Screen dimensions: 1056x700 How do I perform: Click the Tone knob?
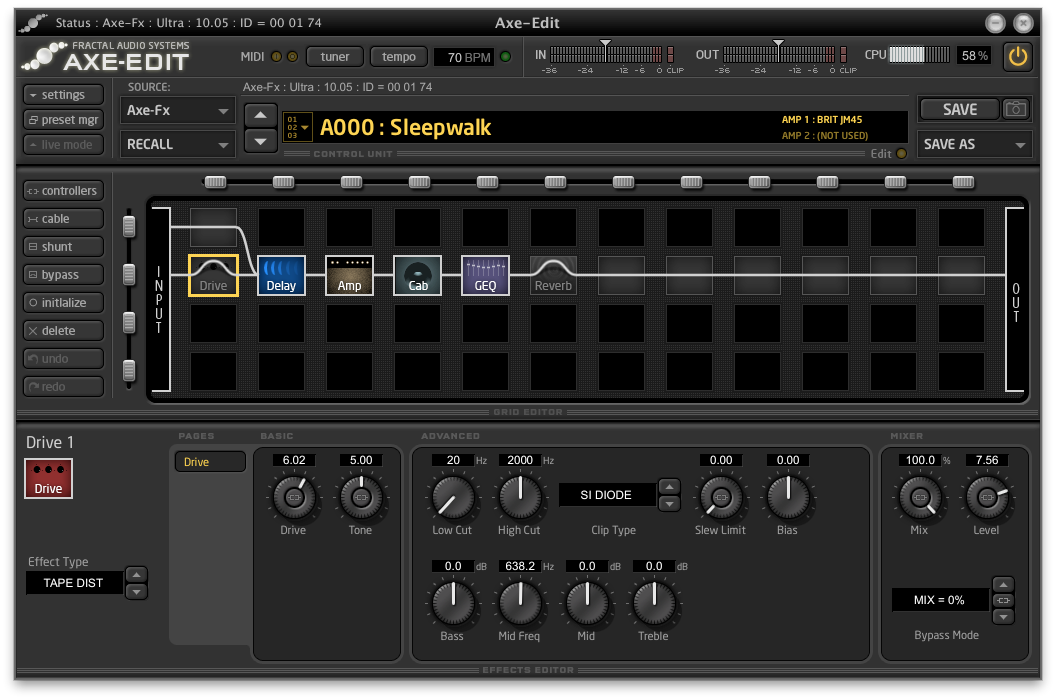(x=361, y=497)
